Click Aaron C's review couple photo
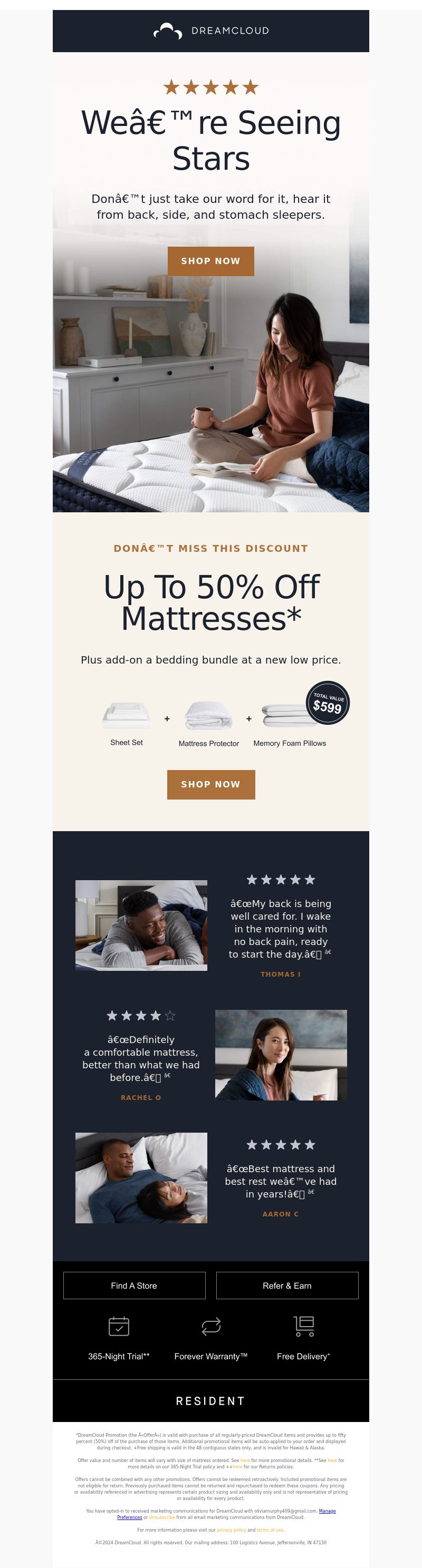Screen dimensions: 422x1568 pos(141,1178)
